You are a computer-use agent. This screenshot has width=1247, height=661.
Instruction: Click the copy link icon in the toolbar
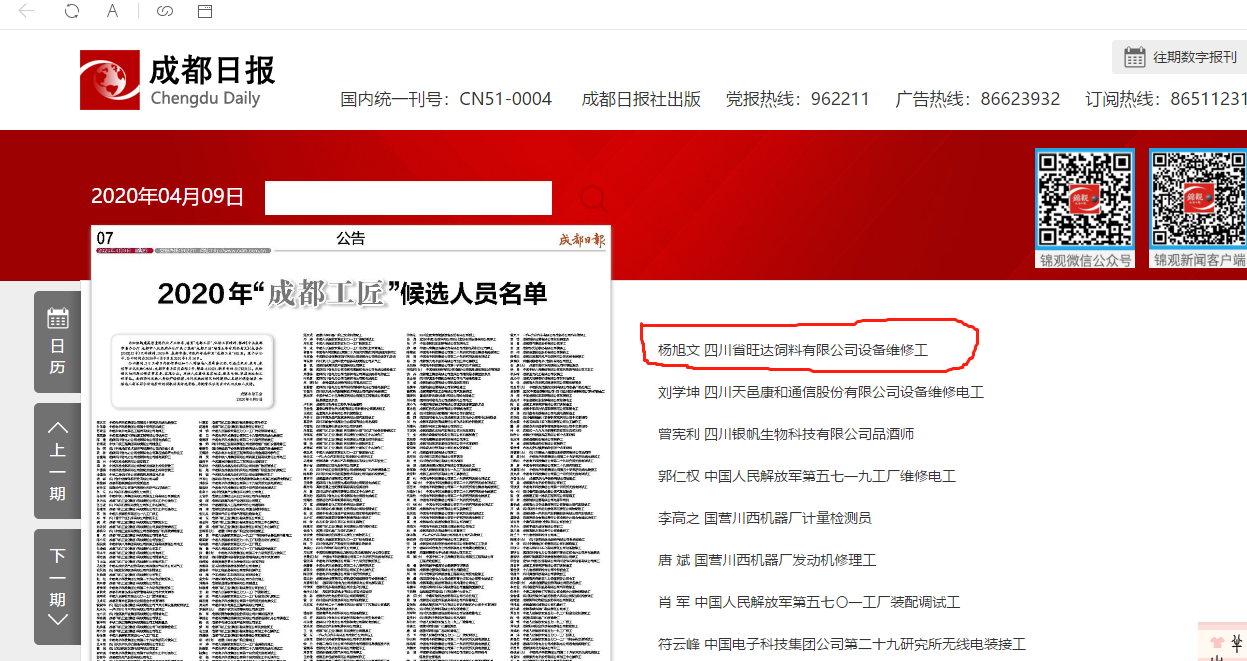click(164, 13)
